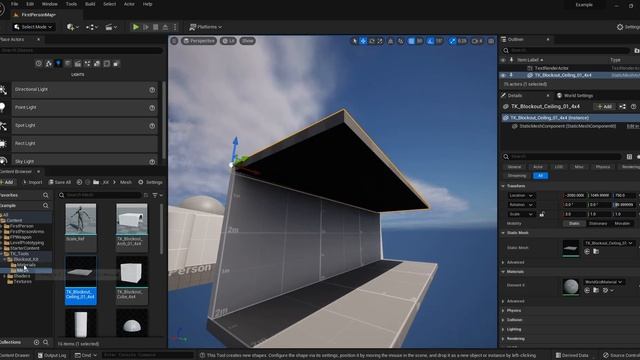Select the Basic category icon in Place Actors

point(49,64)
